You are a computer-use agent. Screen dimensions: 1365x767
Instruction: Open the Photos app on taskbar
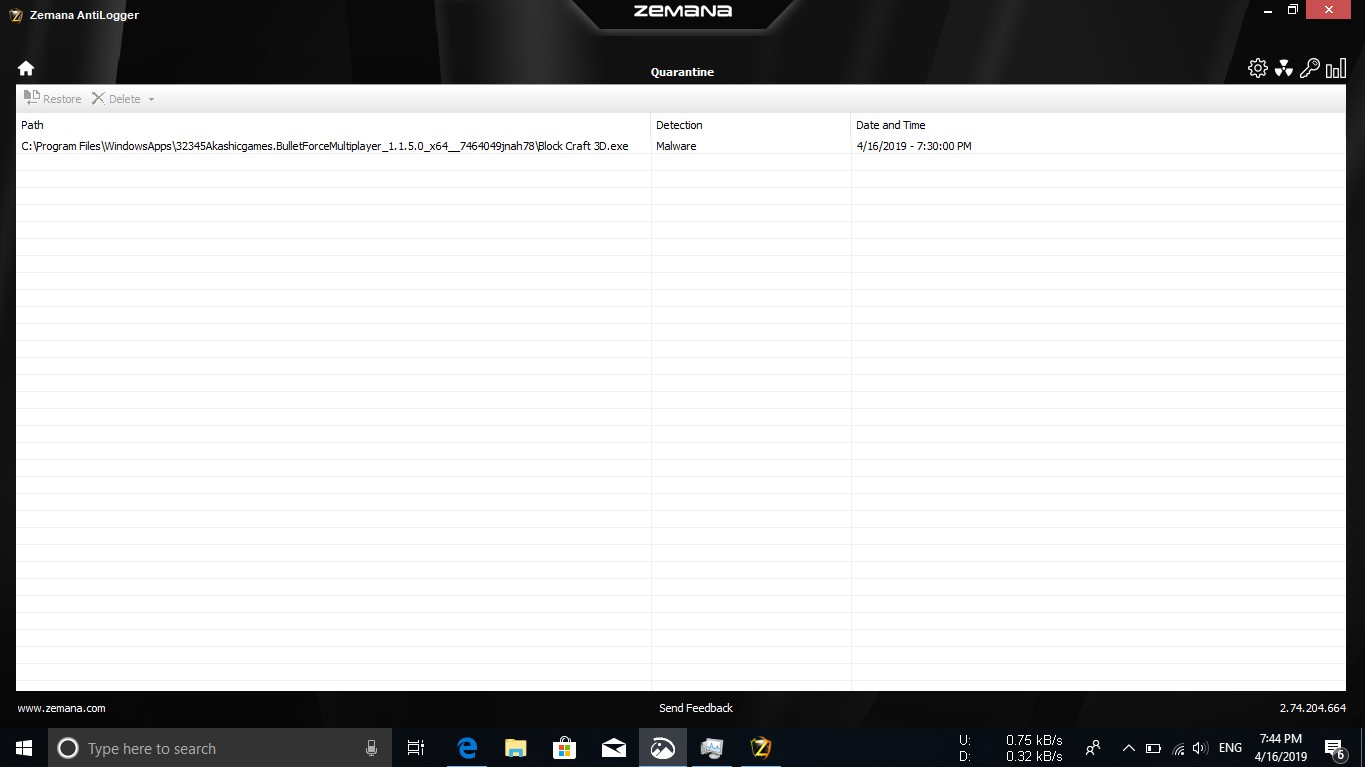point(662,748)
